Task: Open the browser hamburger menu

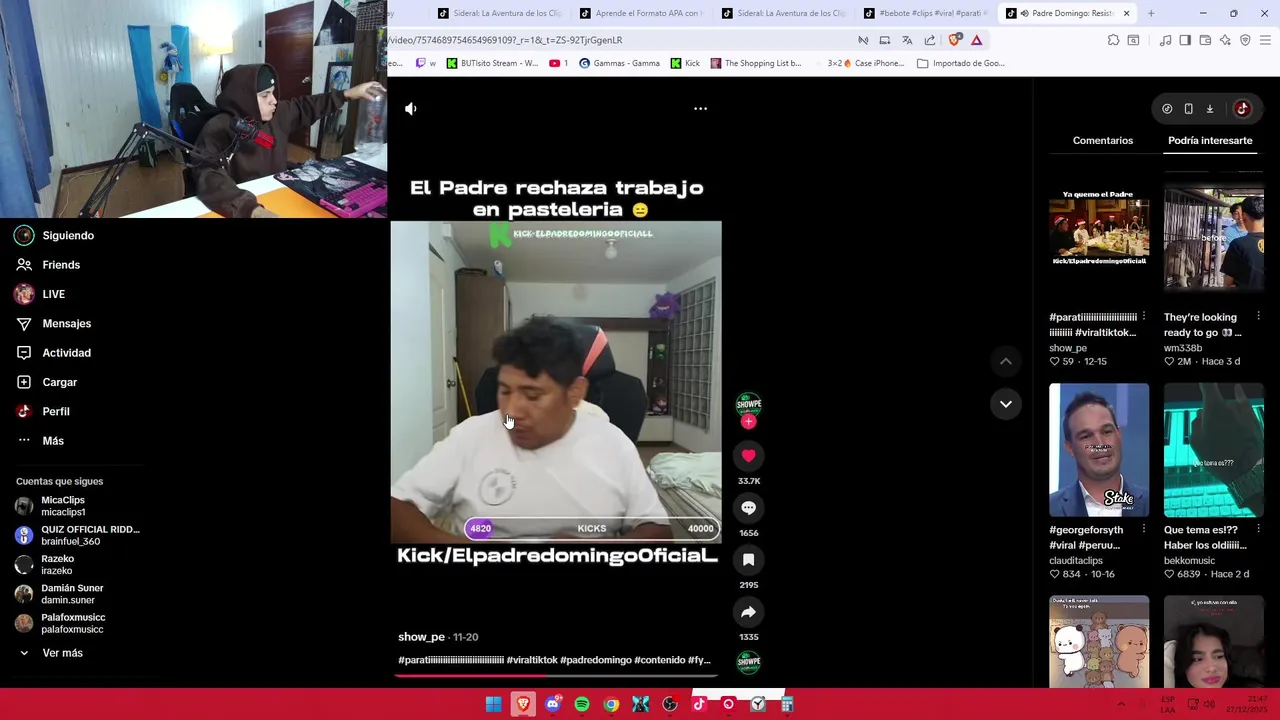Action: 1265,40
